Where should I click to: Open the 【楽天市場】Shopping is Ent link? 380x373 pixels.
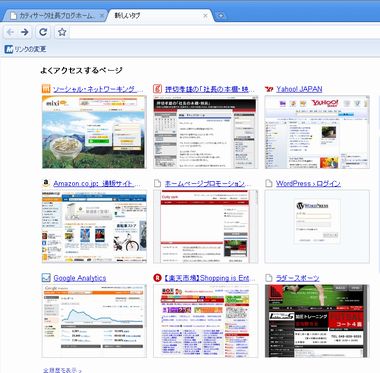(210, 278)
